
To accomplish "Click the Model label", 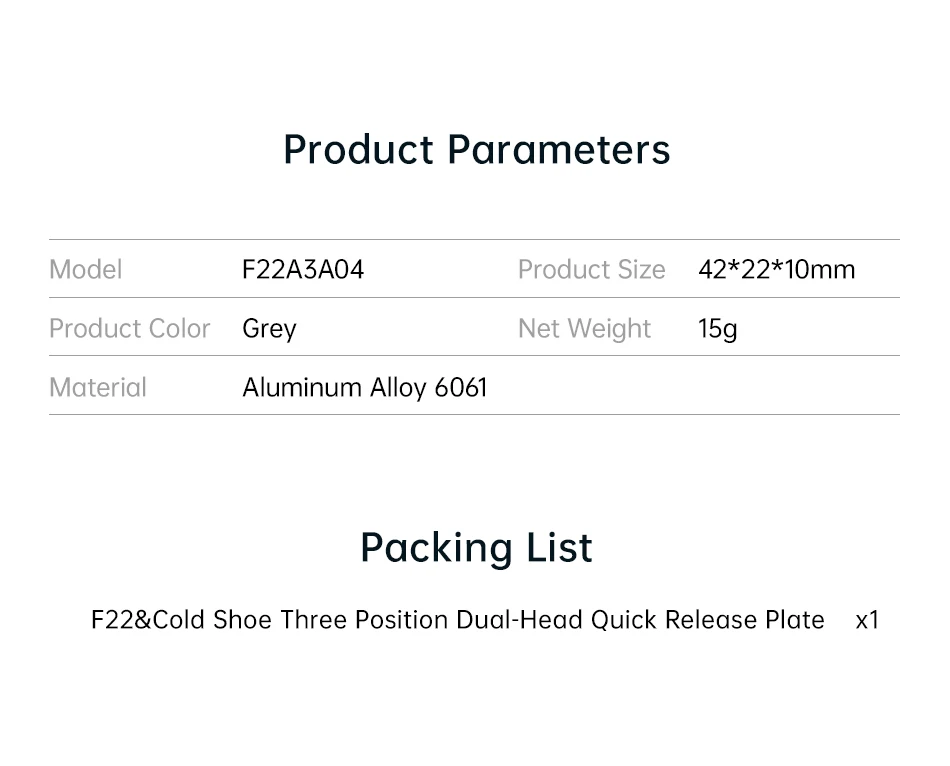I will [x=86, y=270].
